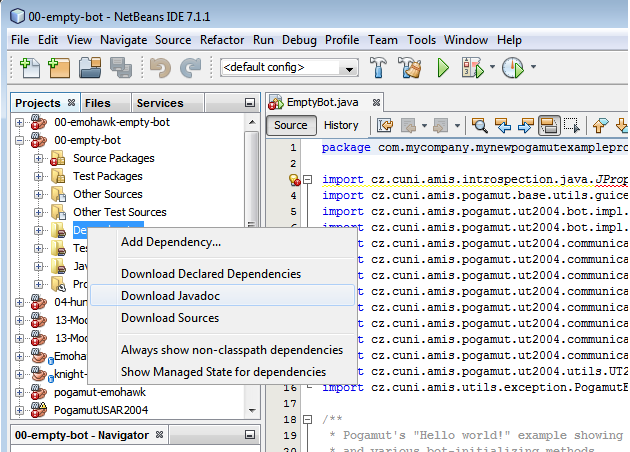The image size is (630, 452).
Task: Open the Refactor menu
Action: [222, 40]
